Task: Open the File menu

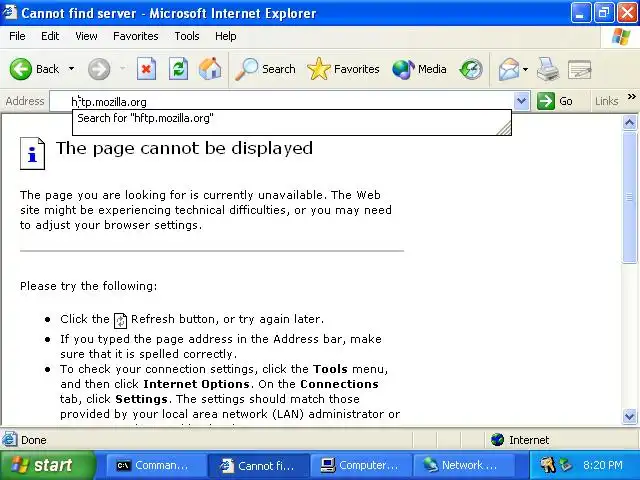Action: pos(17,36)
